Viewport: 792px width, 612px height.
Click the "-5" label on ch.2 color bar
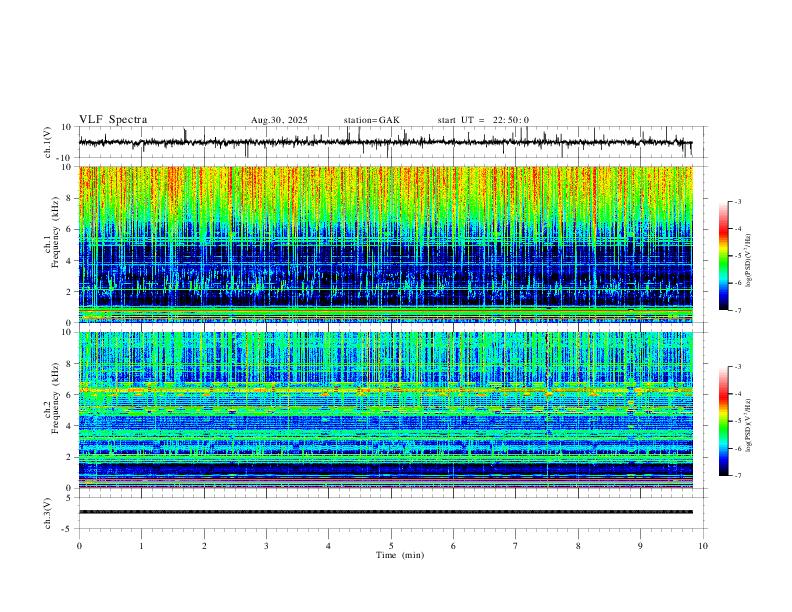pos(737,421)
